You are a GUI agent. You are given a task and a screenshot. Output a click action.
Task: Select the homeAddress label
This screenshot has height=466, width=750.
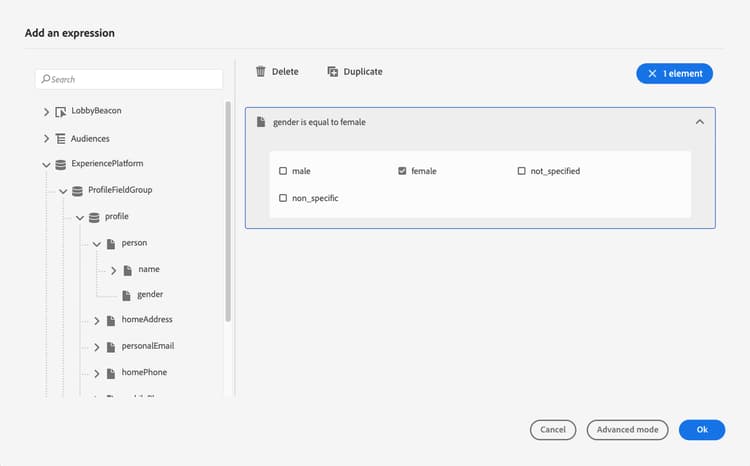[147, 320]
